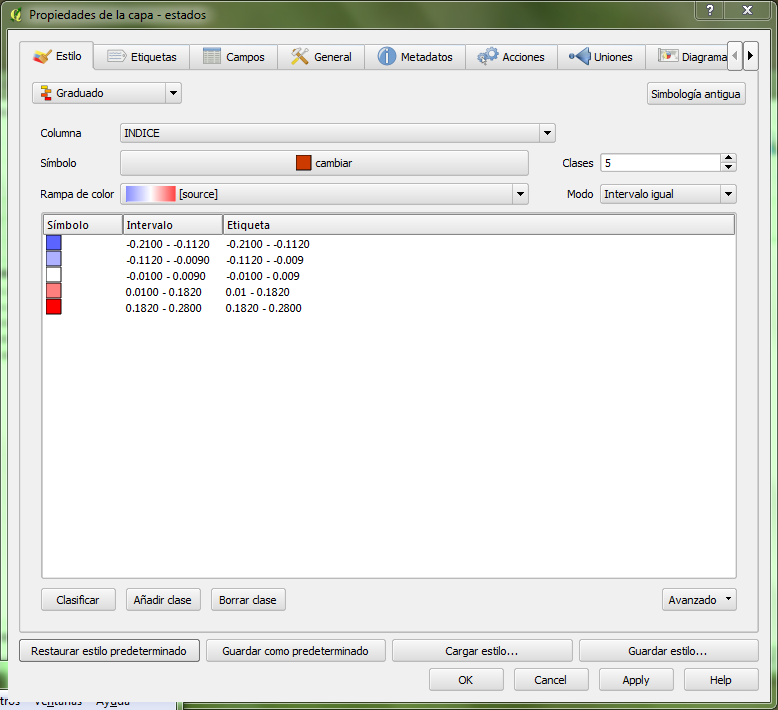Click the Apply button
The image size is (778, 710).
pos(636,680)
